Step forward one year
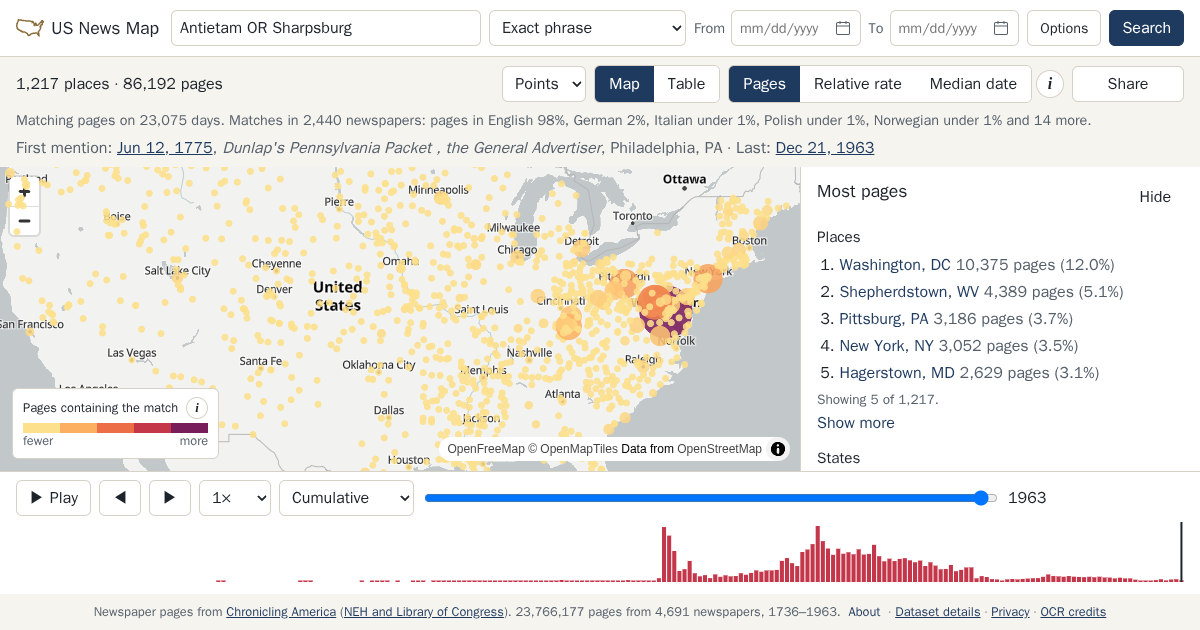The image size is (1200, 630). (170, 498)
